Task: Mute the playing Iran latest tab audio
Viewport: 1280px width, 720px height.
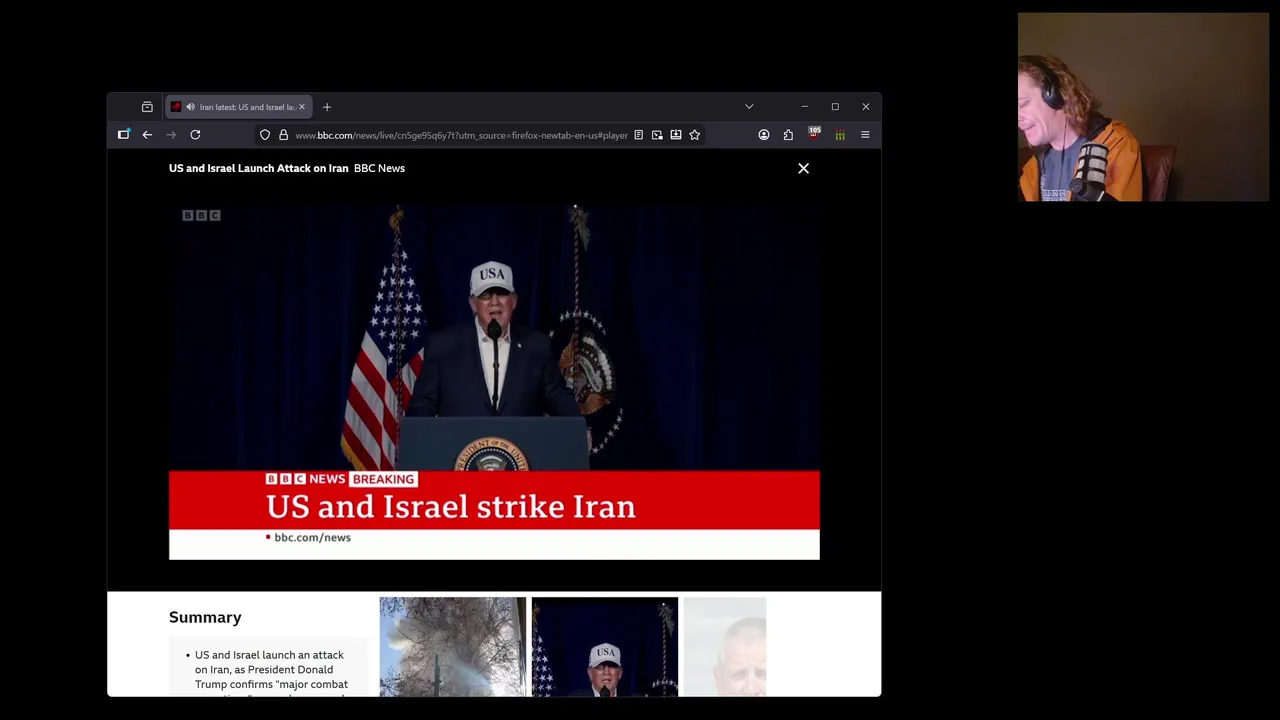Action: click(190, 107)
